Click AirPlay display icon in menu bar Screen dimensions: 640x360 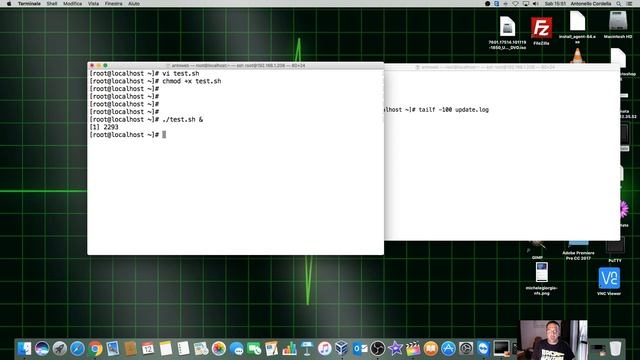point(526,3)
